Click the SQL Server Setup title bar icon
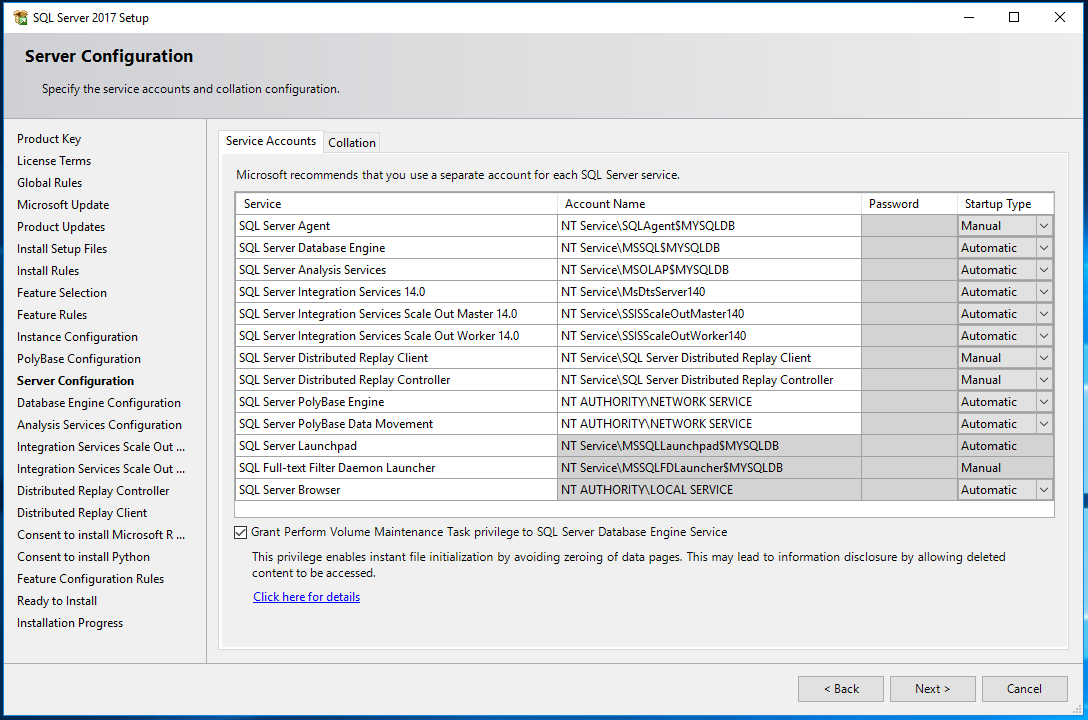Screen dimensions: 1088x720 point(20,17)
